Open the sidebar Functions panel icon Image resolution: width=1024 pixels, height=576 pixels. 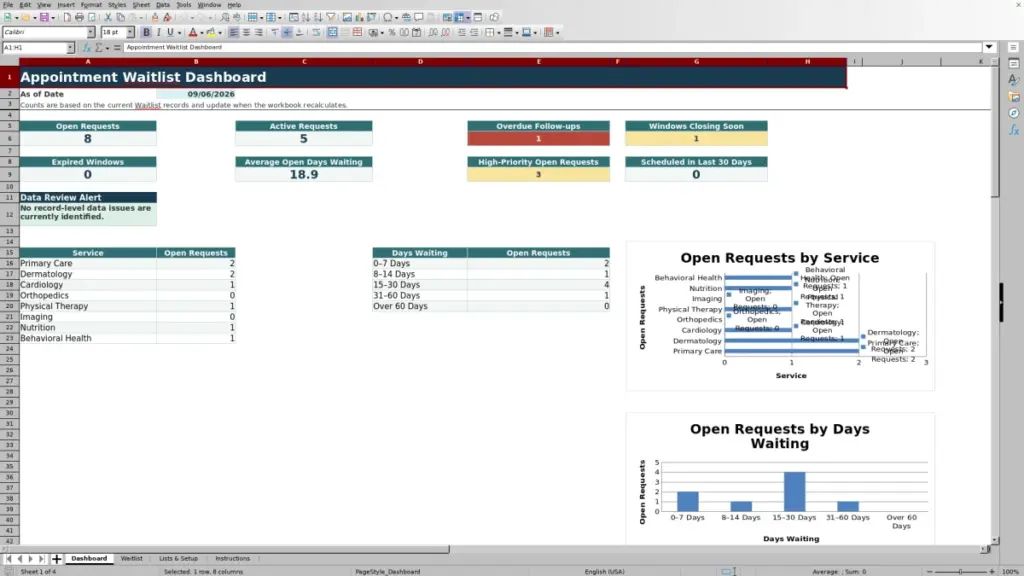(1014, 130)
